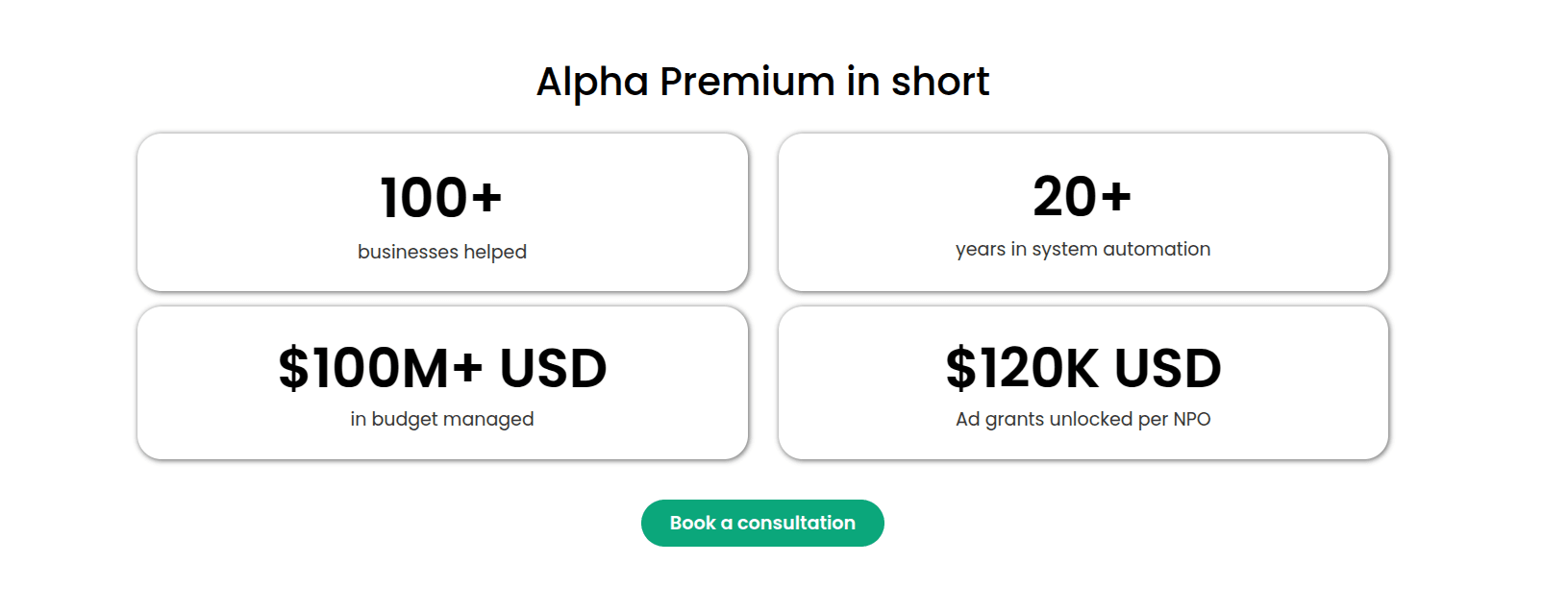Click the green consultation button label
The image size is (1568, 612).
(762, 523)
